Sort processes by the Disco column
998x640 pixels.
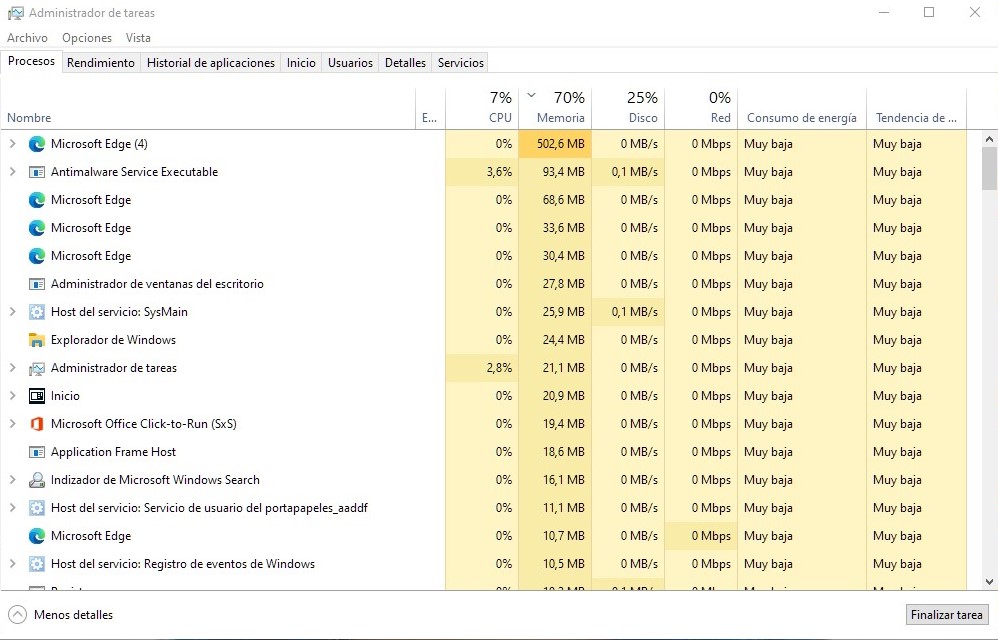pyautogui.click(x=628, y=108)
